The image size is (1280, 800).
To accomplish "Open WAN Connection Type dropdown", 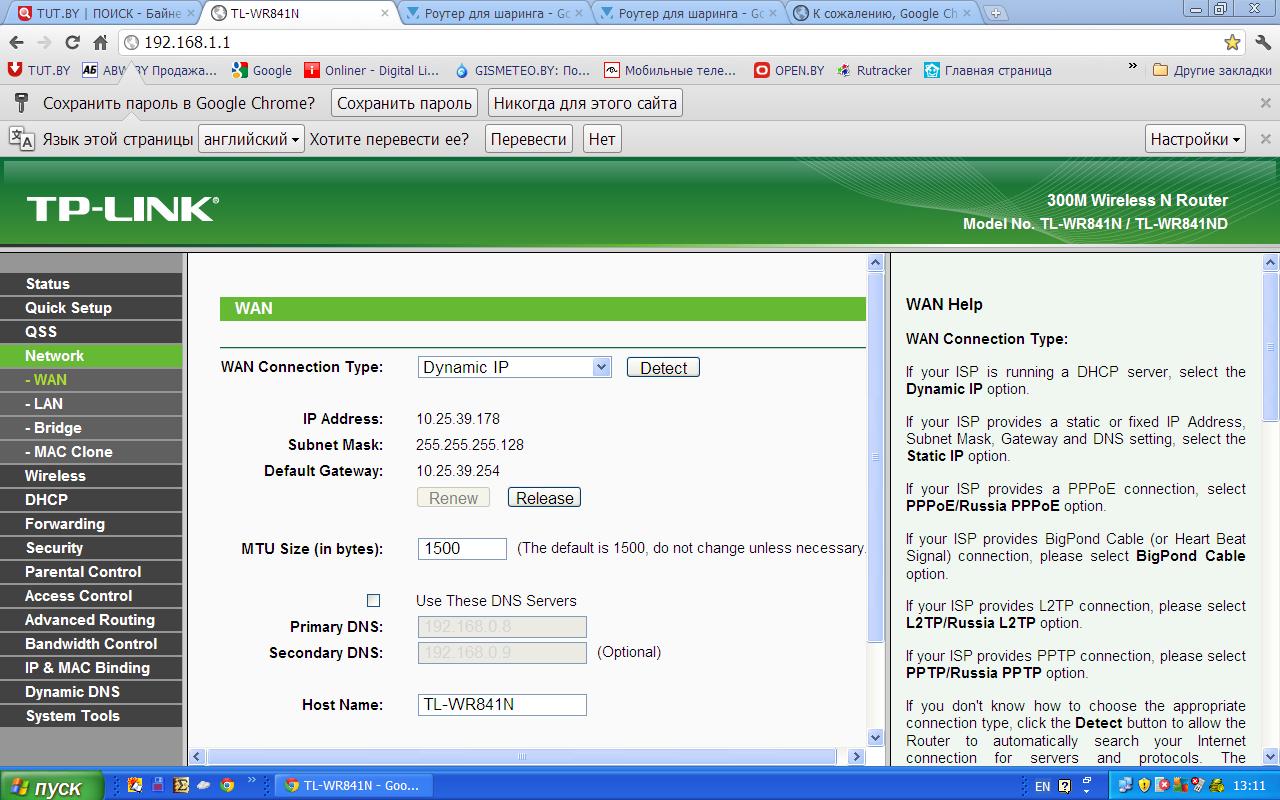I will click(514, 367).
